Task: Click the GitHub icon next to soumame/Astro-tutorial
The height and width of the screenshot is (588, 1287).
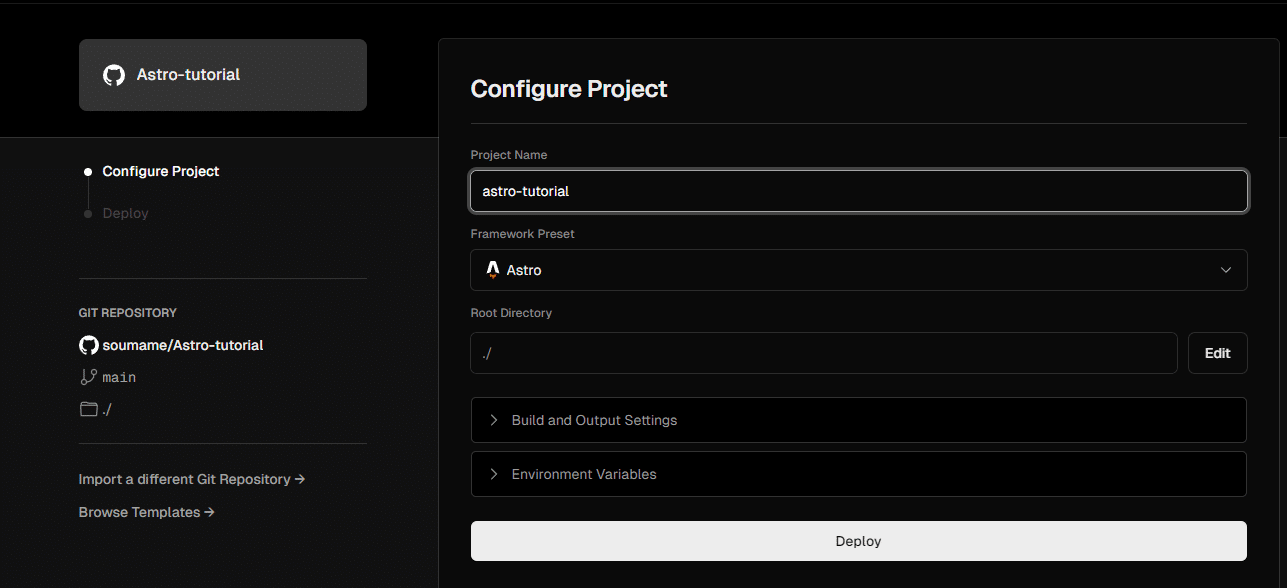Action: pyautogui.click(x=89, y=345)
